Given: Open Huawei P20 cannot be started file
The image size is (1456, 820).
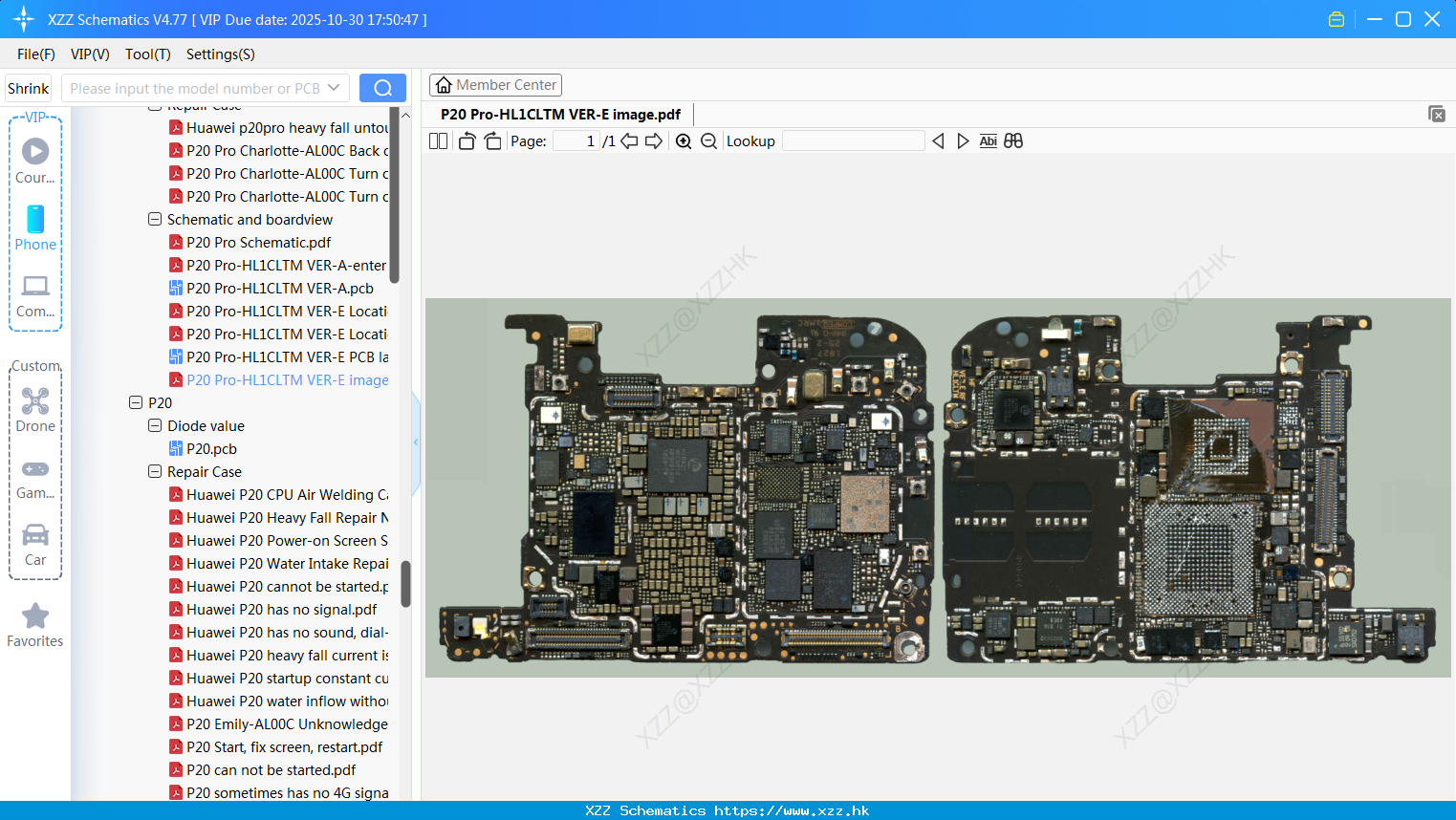Looking at the screenshot, I should [278, 586].
